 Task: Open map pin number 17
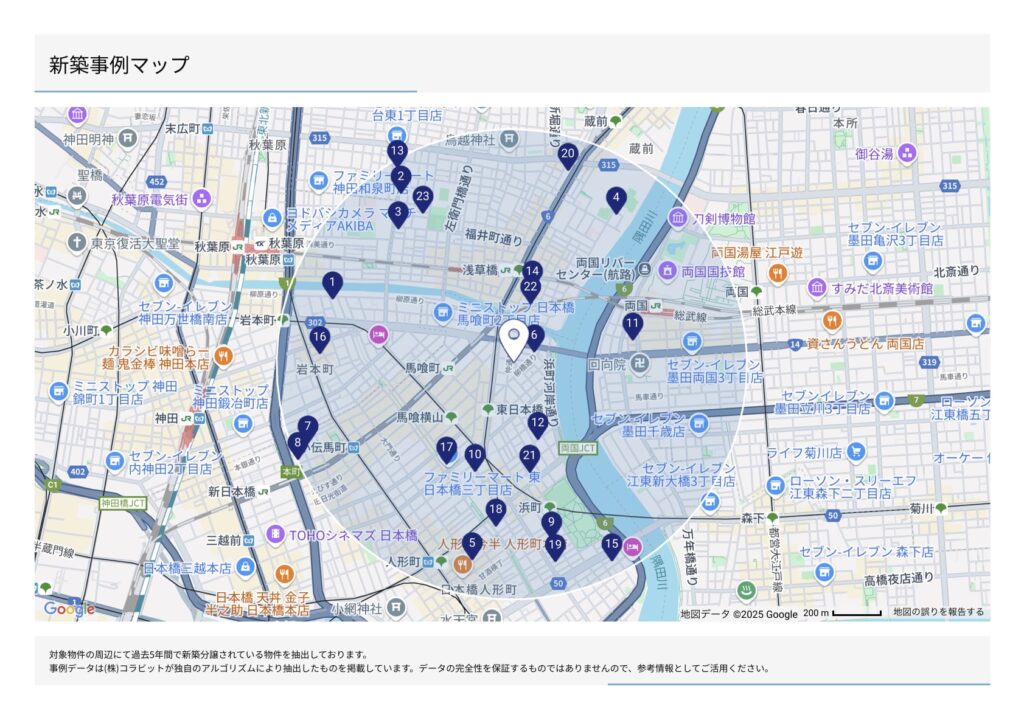point(446,449)
